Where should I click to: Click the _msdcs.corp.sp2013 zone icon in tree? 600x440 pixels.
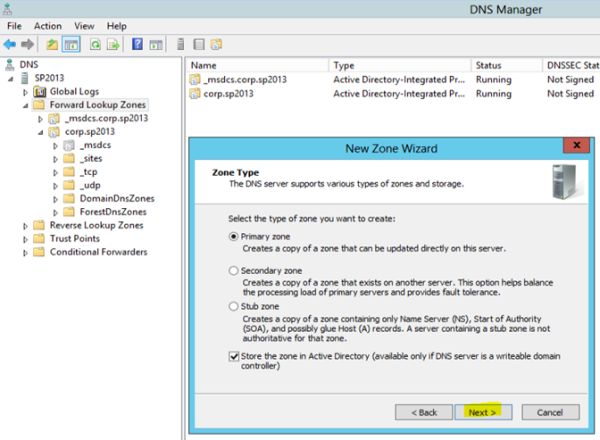(54, 119)
